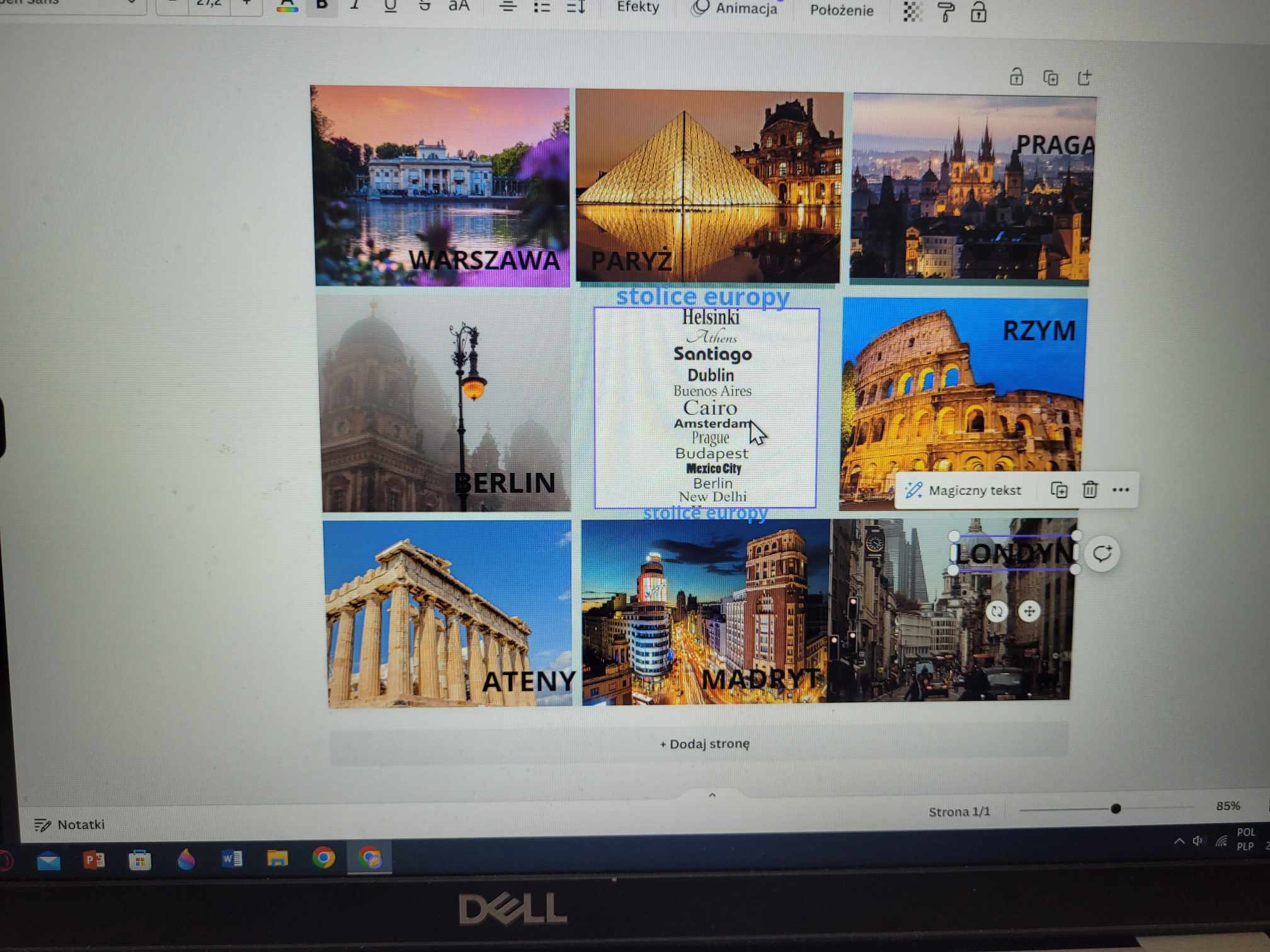The width and height of the screenshot is (1270, 952).
Task: Delete selected element with the trash icon
Action: (x=1090, y=490)
